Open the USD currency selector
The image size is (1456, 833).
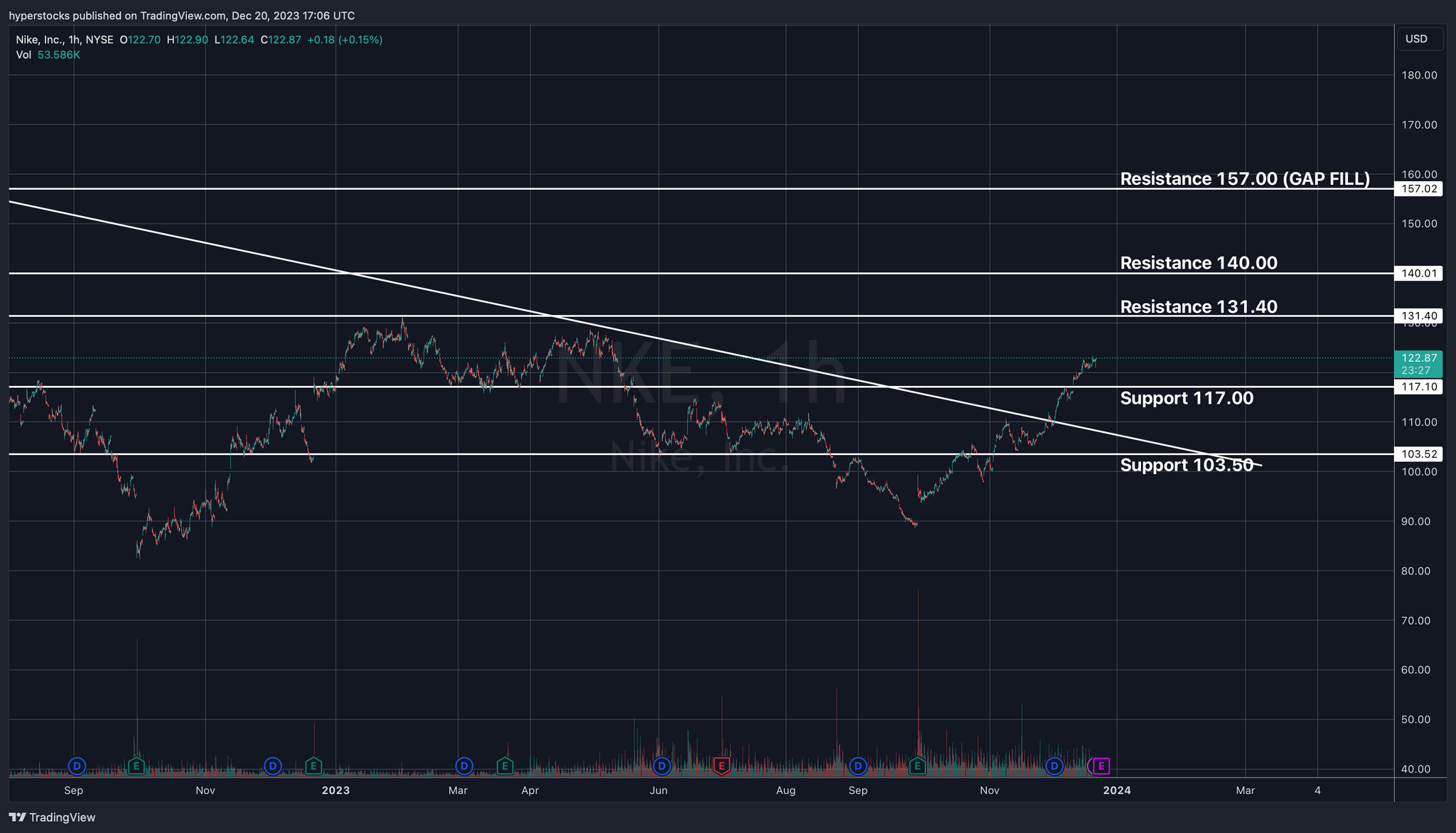[x=1419, y=39]
